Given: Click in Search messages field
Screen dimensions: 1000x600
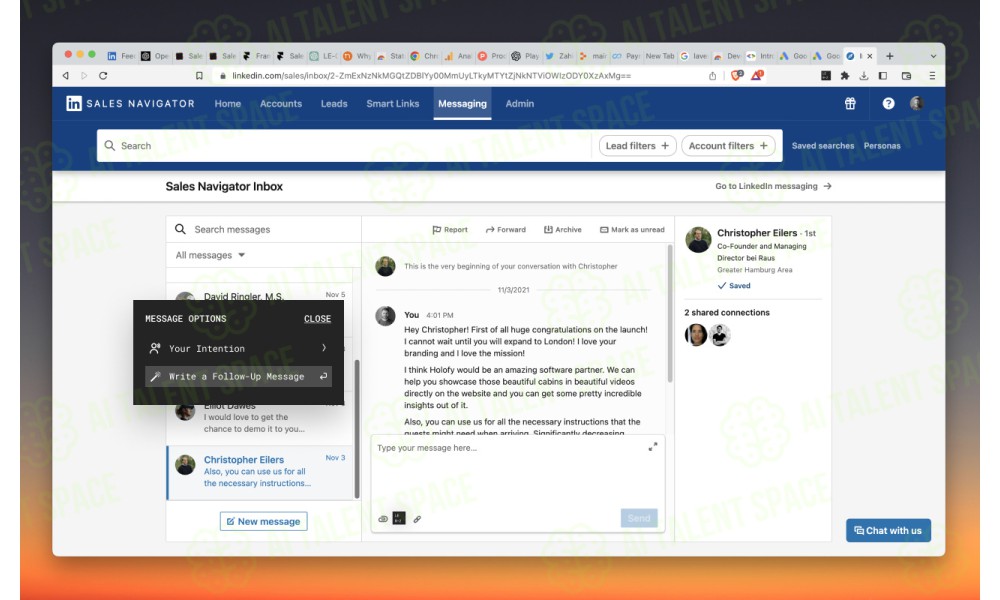Looking at the screenshot, I should 264,229.
